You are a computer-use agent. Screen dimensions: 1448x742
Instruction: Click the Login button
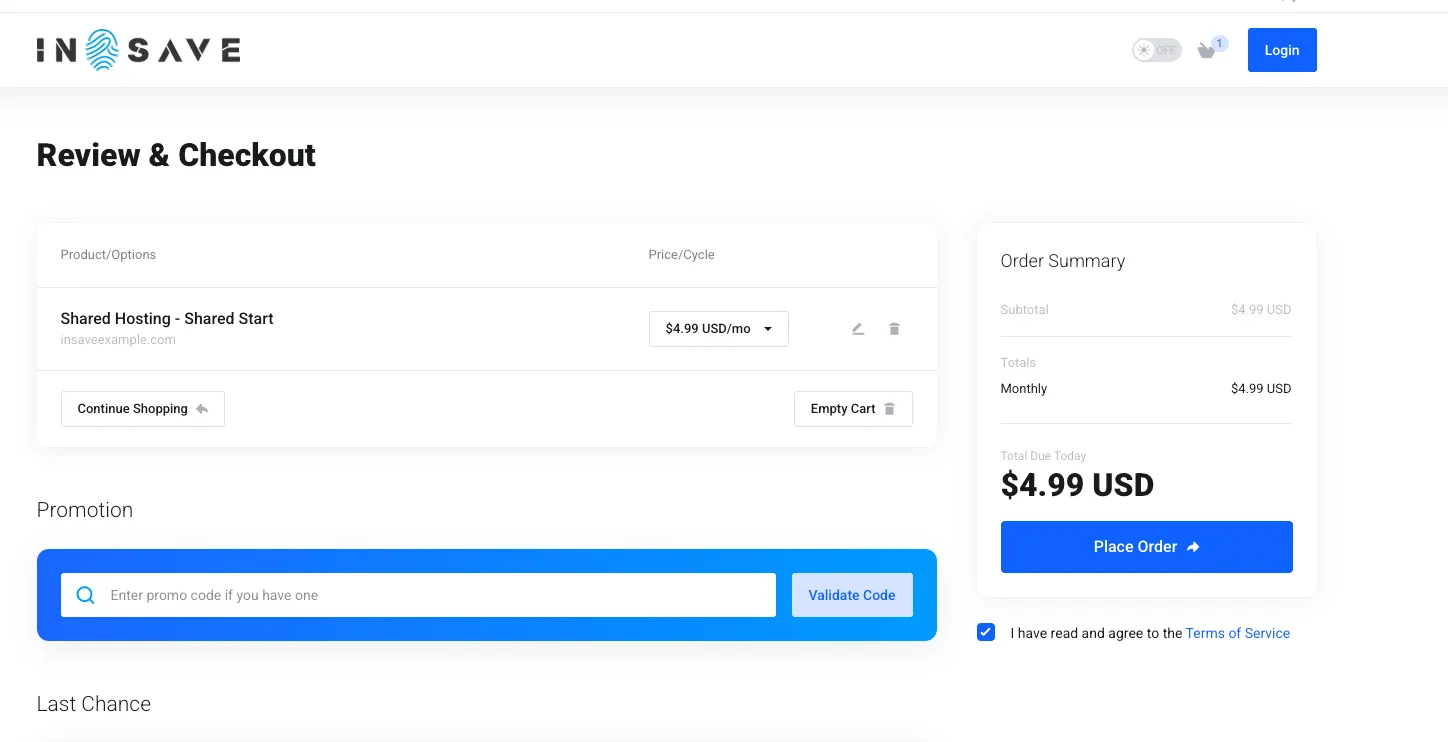[1282, 50]
